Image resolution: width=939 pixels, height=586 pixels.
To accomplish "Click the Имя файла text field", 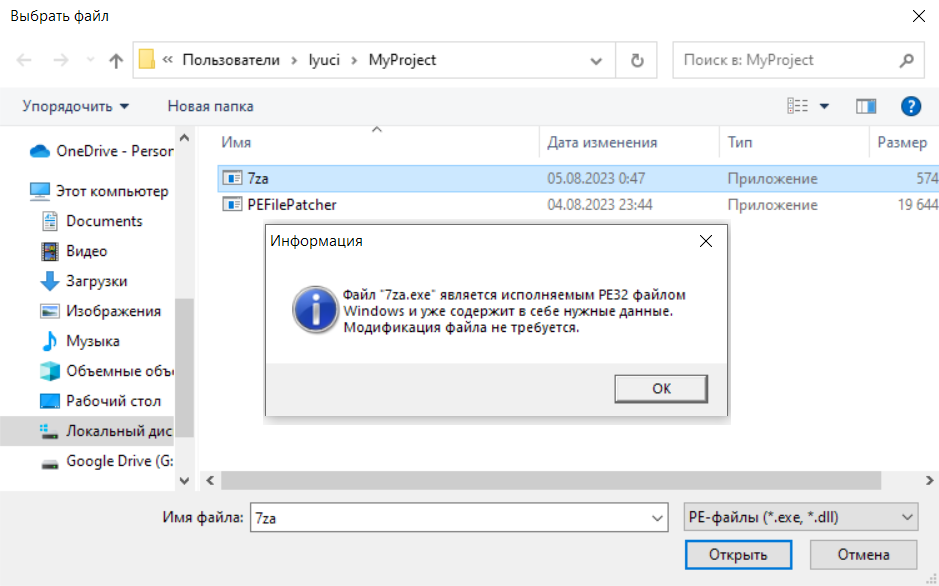I will pyautogui.click(x=448, y=517).
